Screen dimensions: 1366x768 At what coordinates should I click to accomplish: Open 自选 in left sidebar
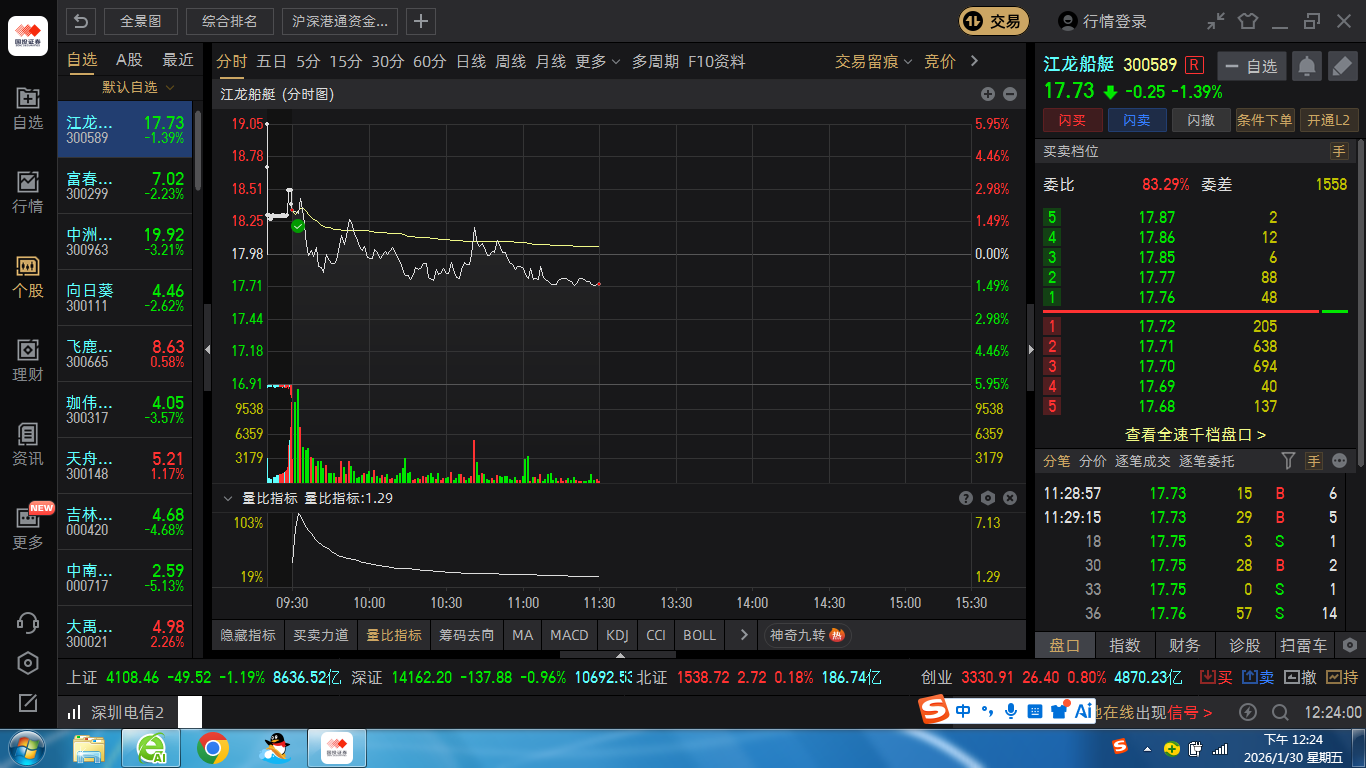coord(28,109)
